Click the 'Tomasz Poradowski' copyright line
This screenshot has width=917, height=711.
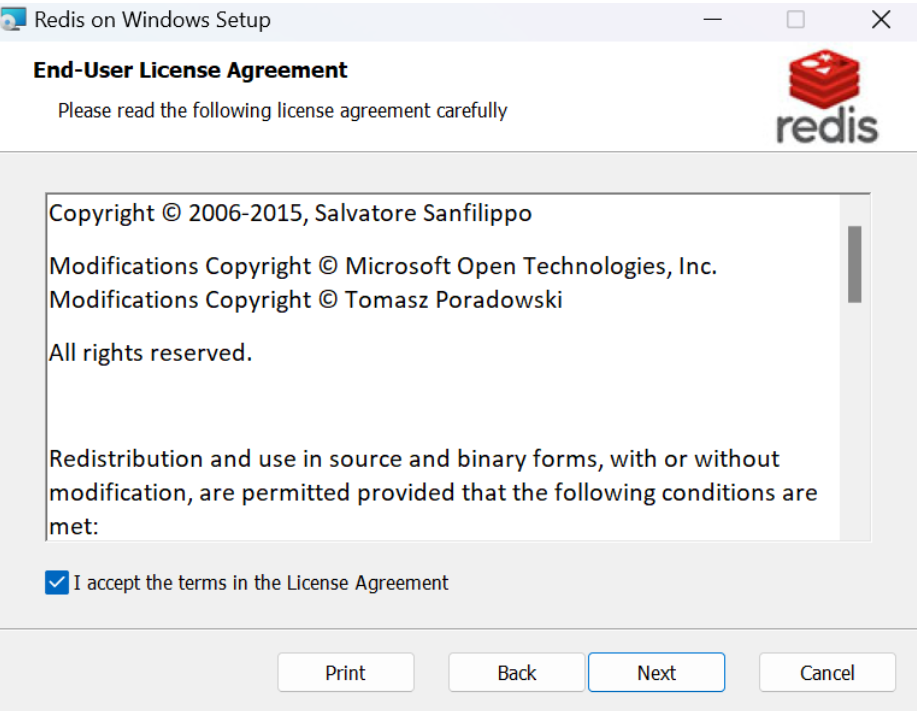click(306, 300)
